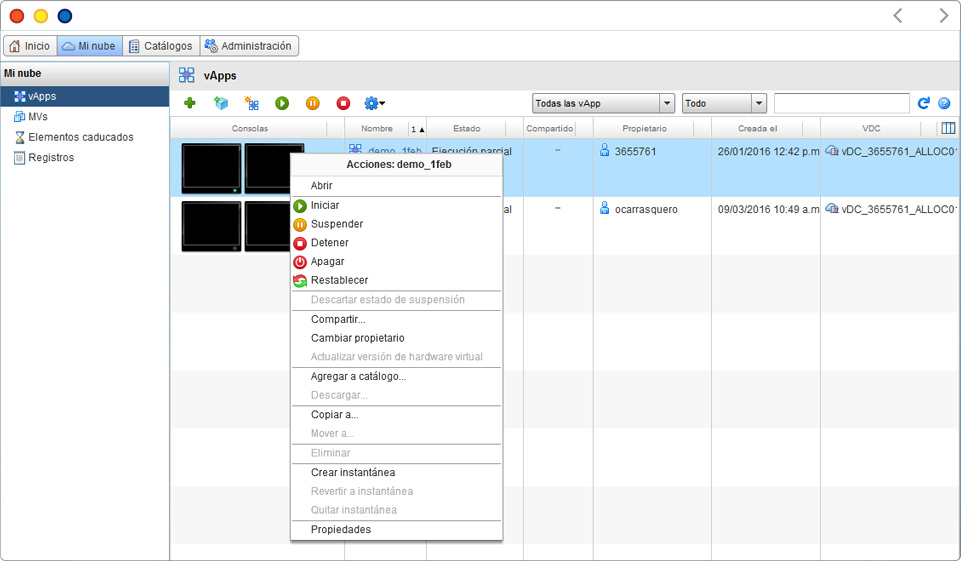Switch to the Administración tab
961x561 pixels.
(x=249, y=46)
